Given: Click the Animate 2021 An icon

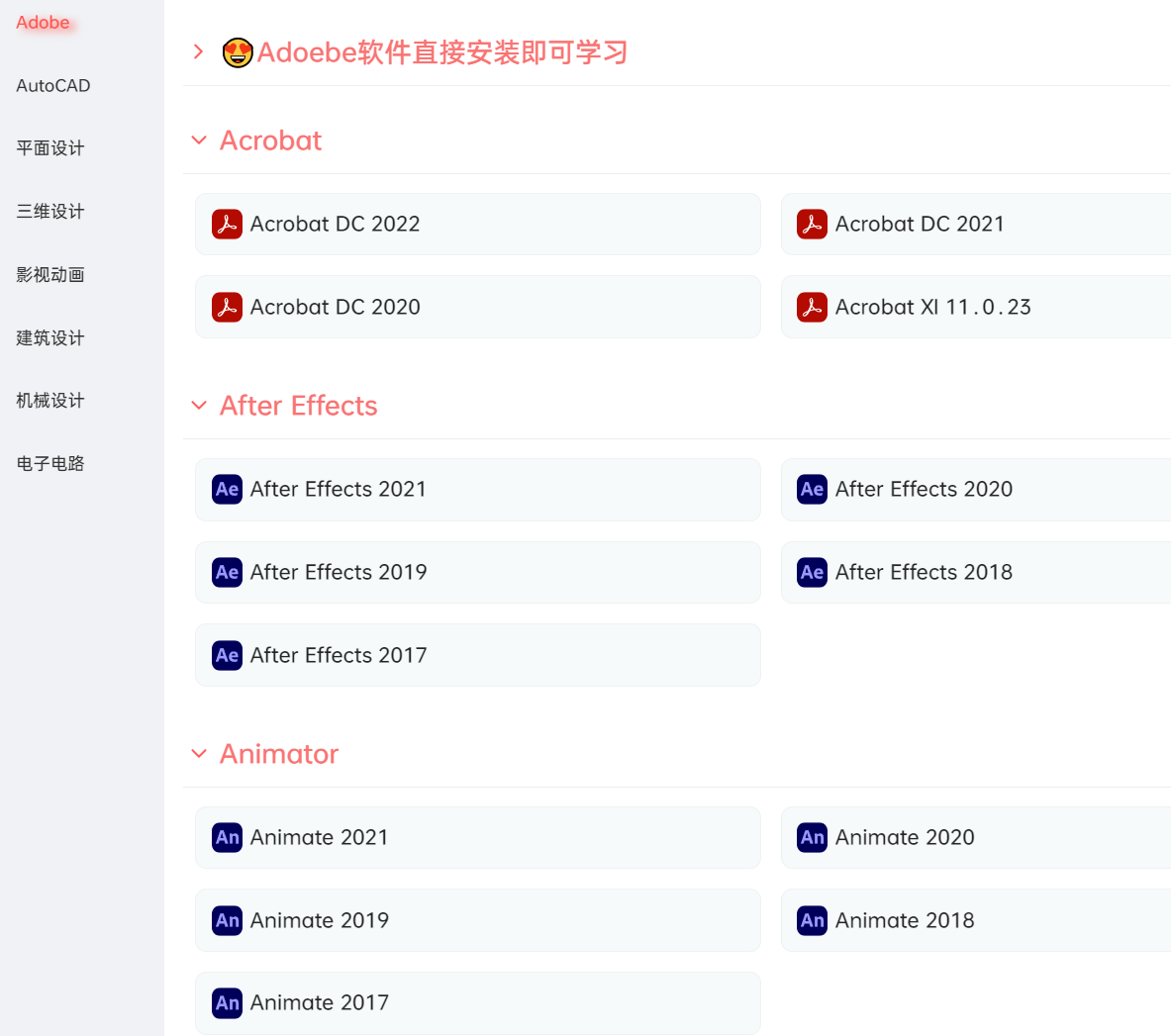Looking at the screenshot, I should (x=227, y=838).
